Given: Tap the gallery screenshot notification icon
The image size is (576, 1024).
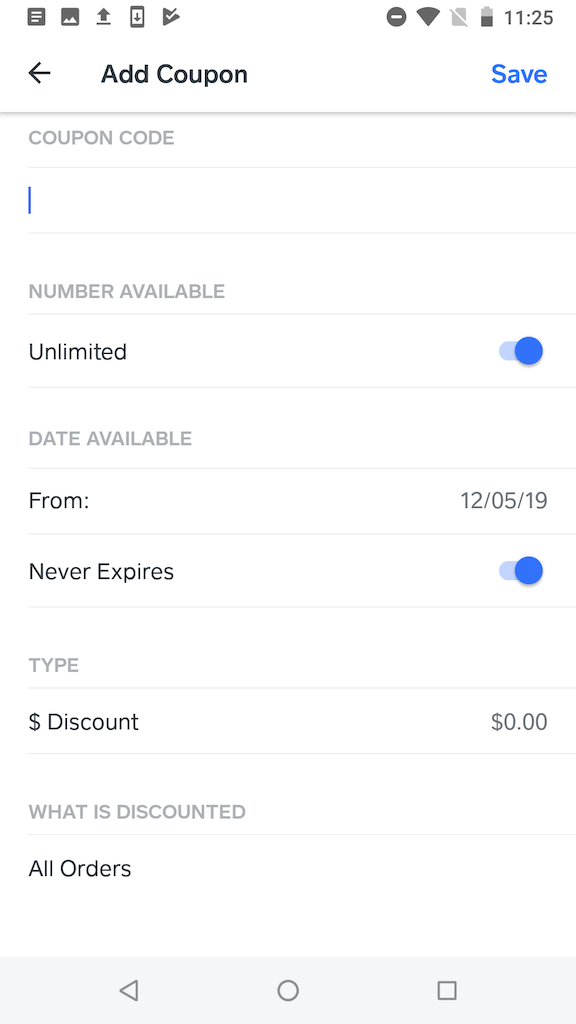Looking at the screenshot, I should pyautogui.click(x=70, y=16).
